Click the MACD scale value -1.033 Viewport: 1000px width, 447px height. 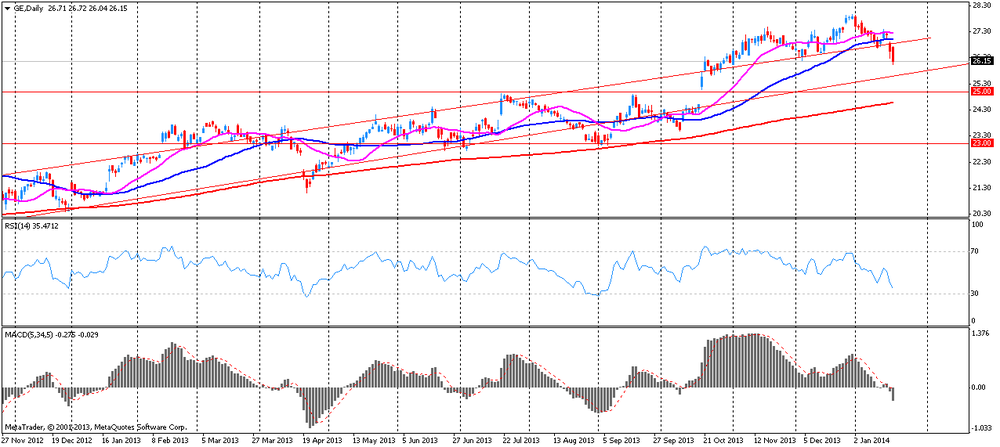coord(981,429)
